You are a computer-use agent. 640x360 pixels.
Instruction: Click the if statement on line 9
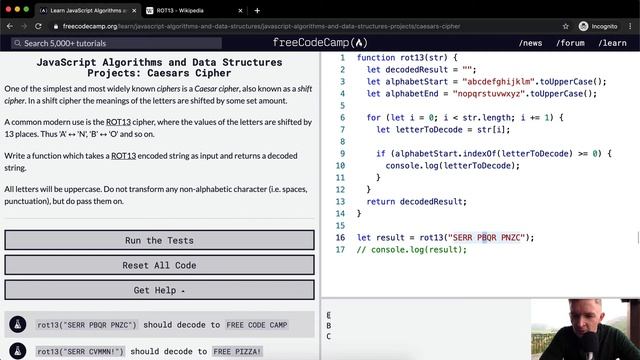493,153
